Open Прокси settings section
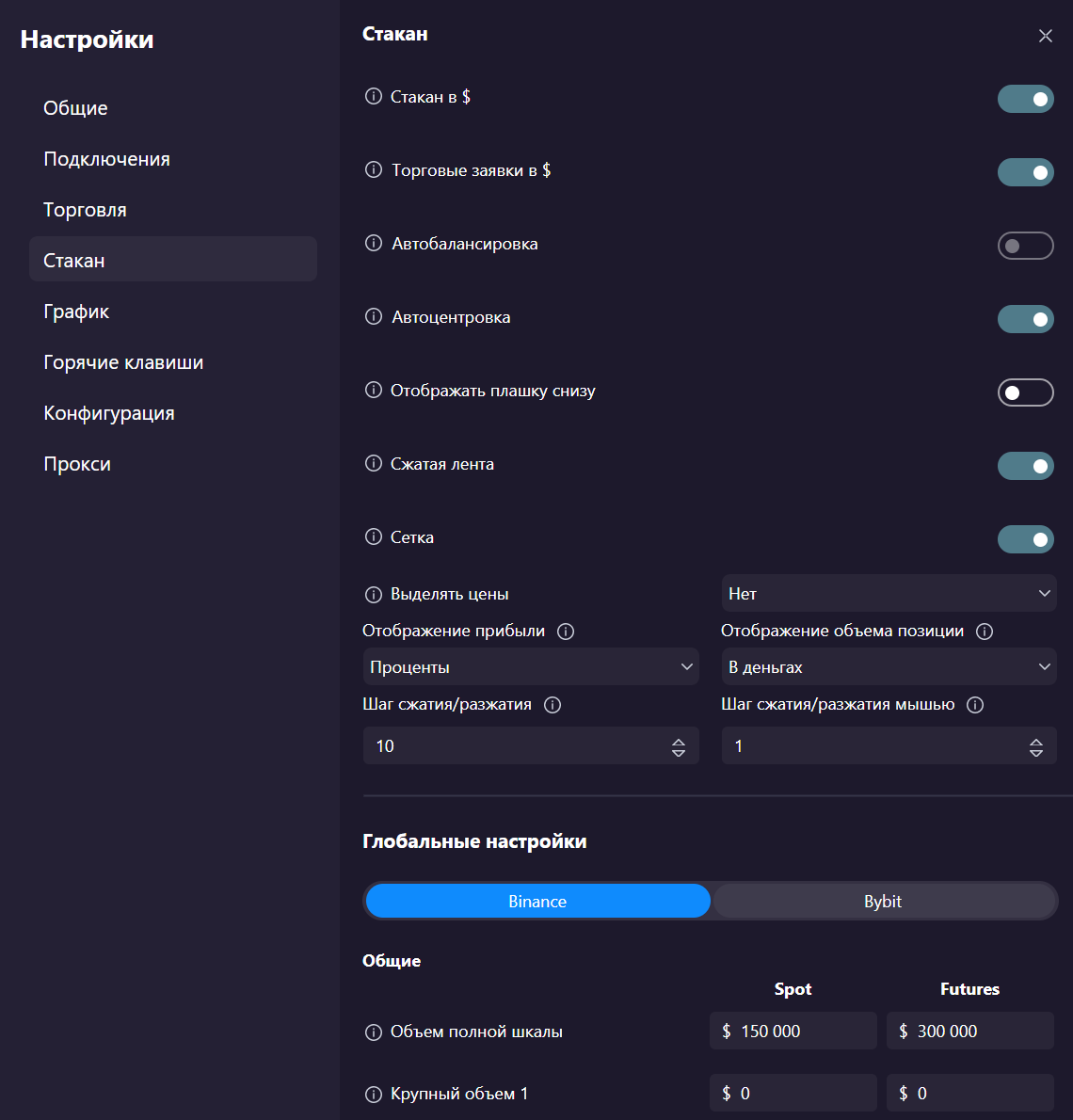 tap(173, 464)
